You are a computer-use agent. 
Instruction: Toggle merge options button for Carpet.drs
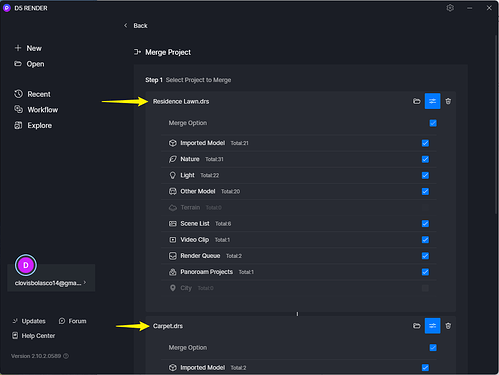pyautogui.click(x=432, y=326)
